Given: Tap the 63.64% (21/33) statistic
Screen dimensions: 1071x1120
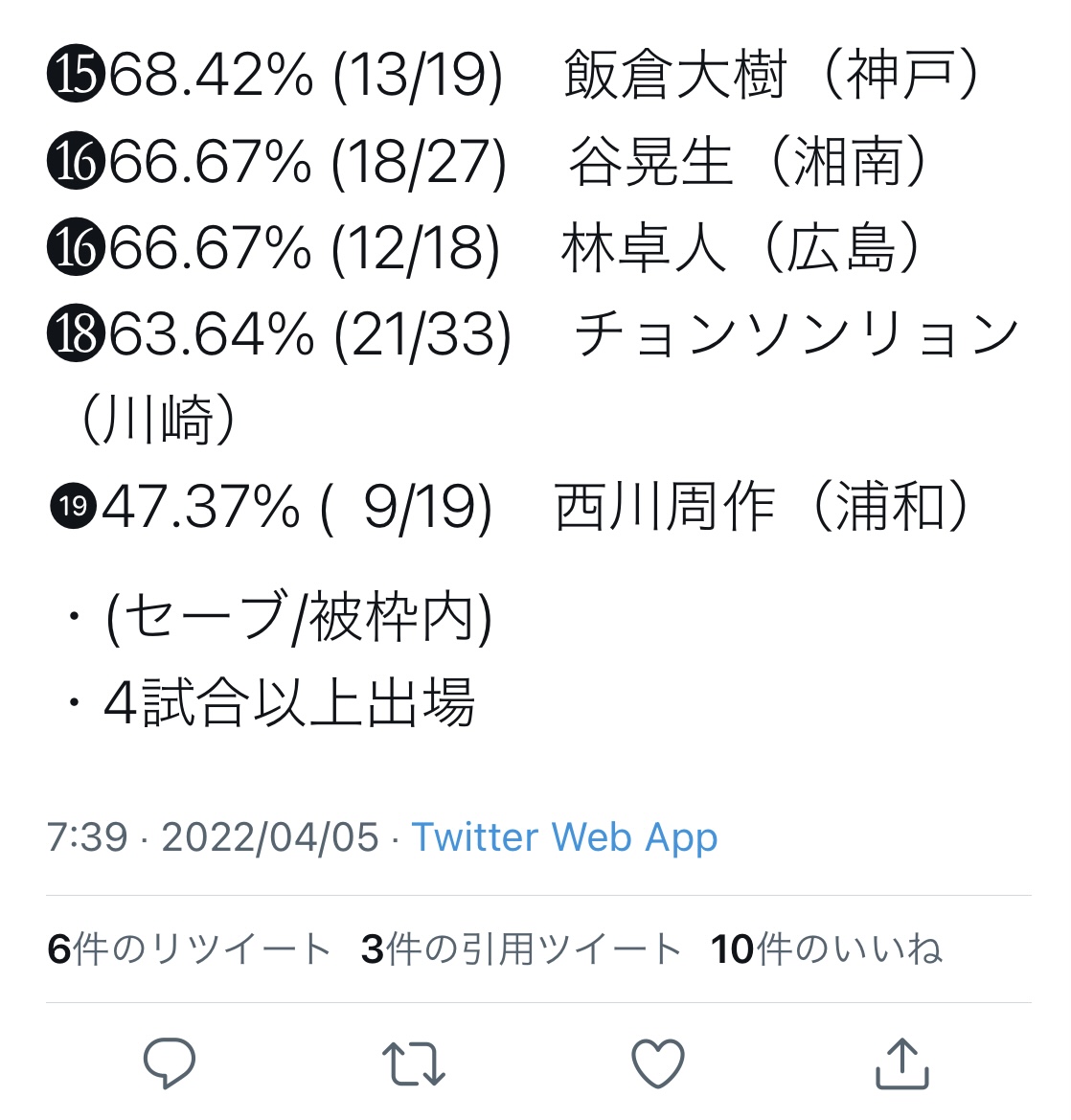Looking at the screenshot, I should [309, 334].
